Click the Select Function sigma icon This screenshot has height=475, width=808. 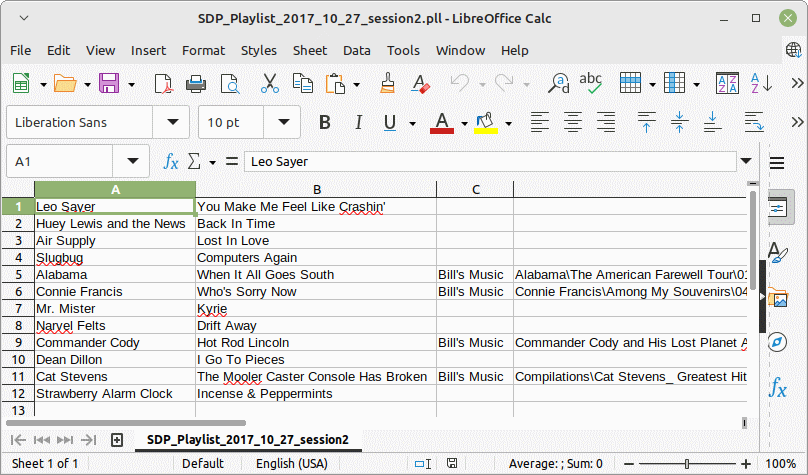click(194, 162)
